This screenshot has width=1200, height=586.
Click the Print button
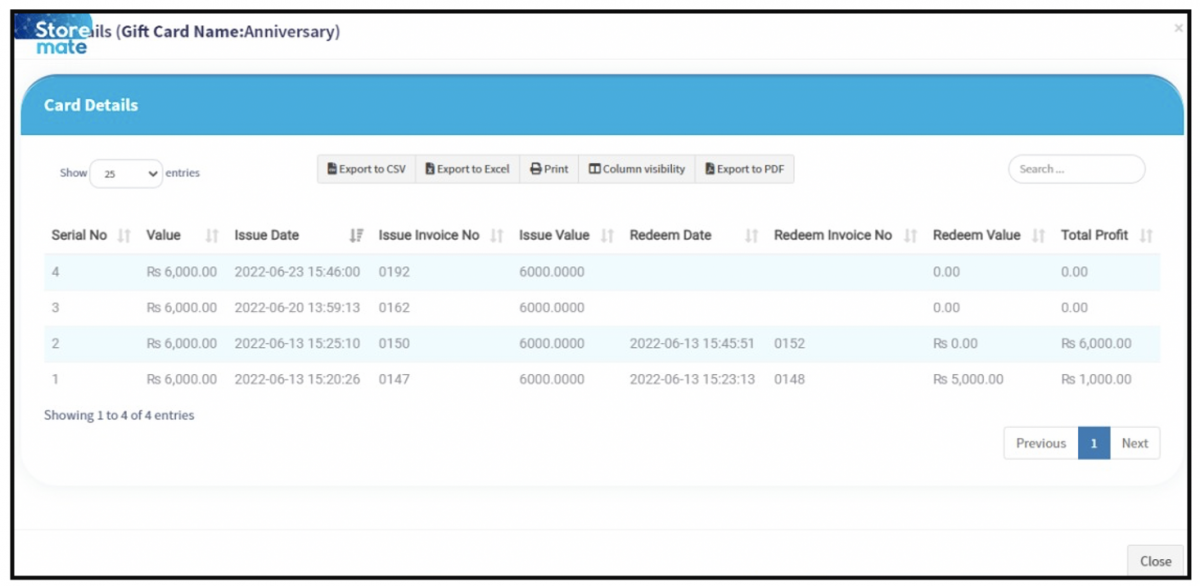(x=549, y=169)
